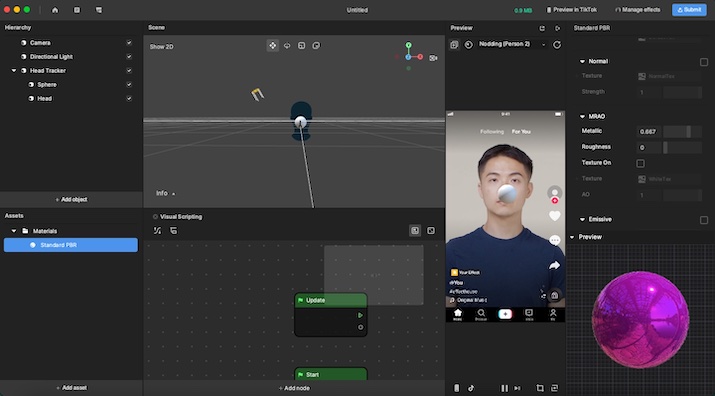Toggle visibility checkbox for Camera
715x396 pixels.
coord(129,42)
